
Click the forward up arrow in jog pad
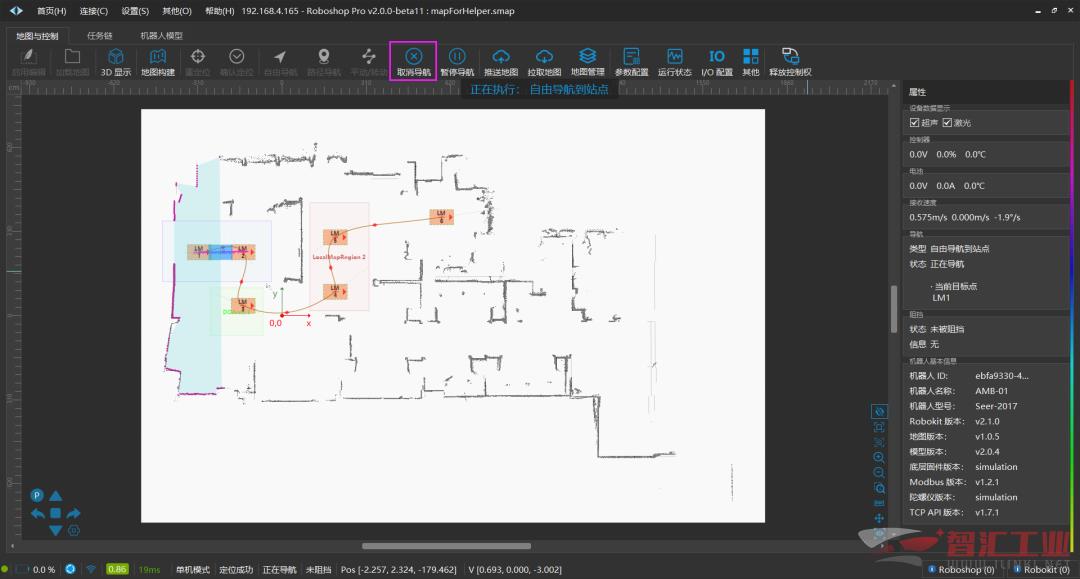point(56,496)
